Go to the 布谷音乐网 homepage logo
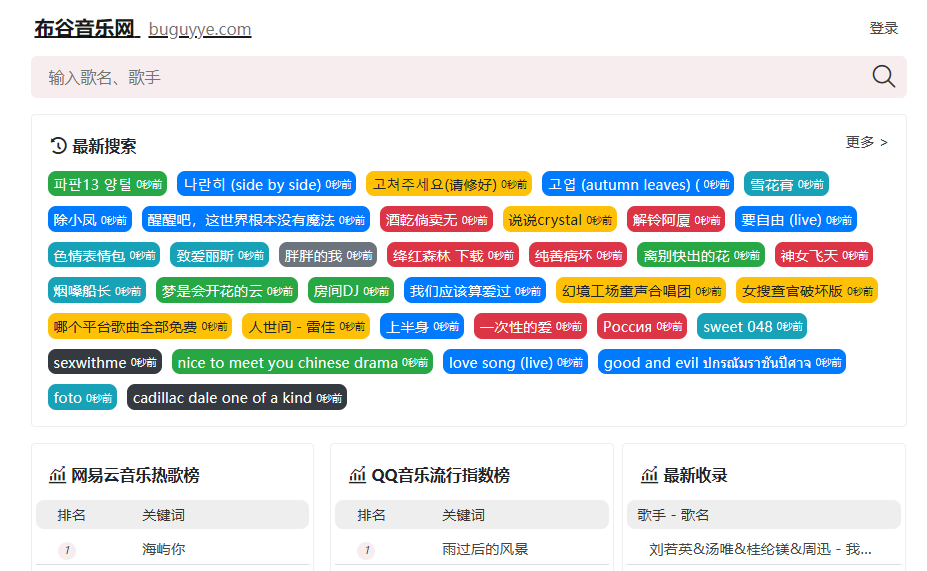This screenshot has height=571, width=927. pyautogui.click(x=85, y=29)
